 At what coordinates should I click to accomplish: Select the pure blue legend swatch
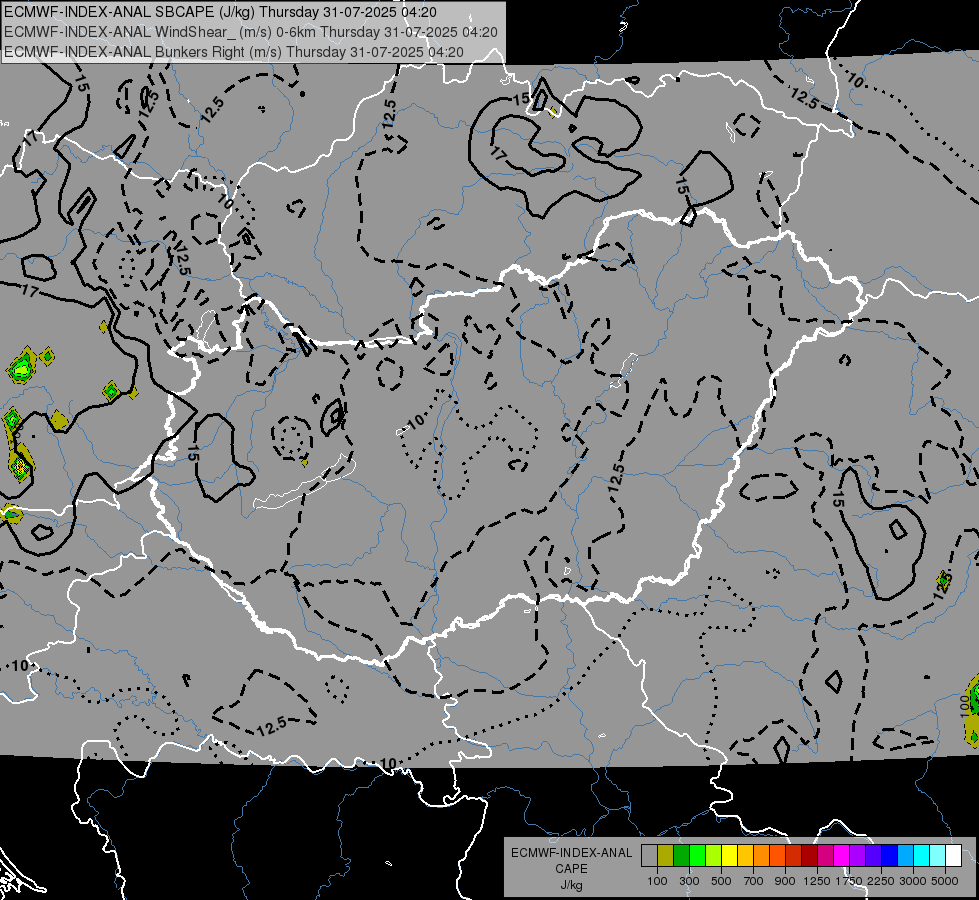tap(889, 855)
